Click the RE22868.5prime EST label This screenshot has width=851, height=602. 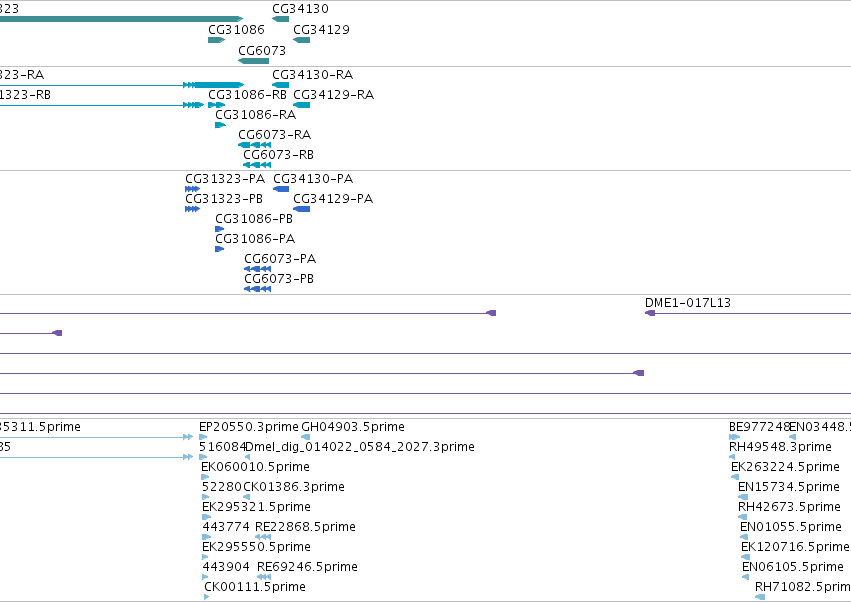306,527
